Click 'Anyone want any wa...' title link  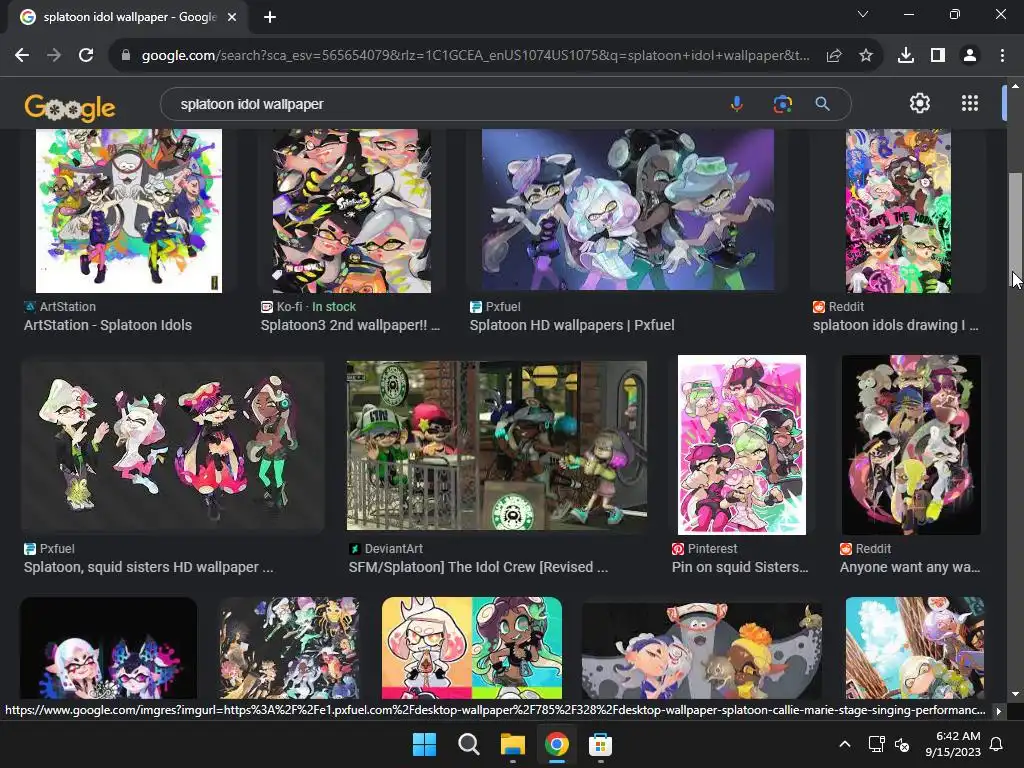pyautogui.click(x=910, y=567)
